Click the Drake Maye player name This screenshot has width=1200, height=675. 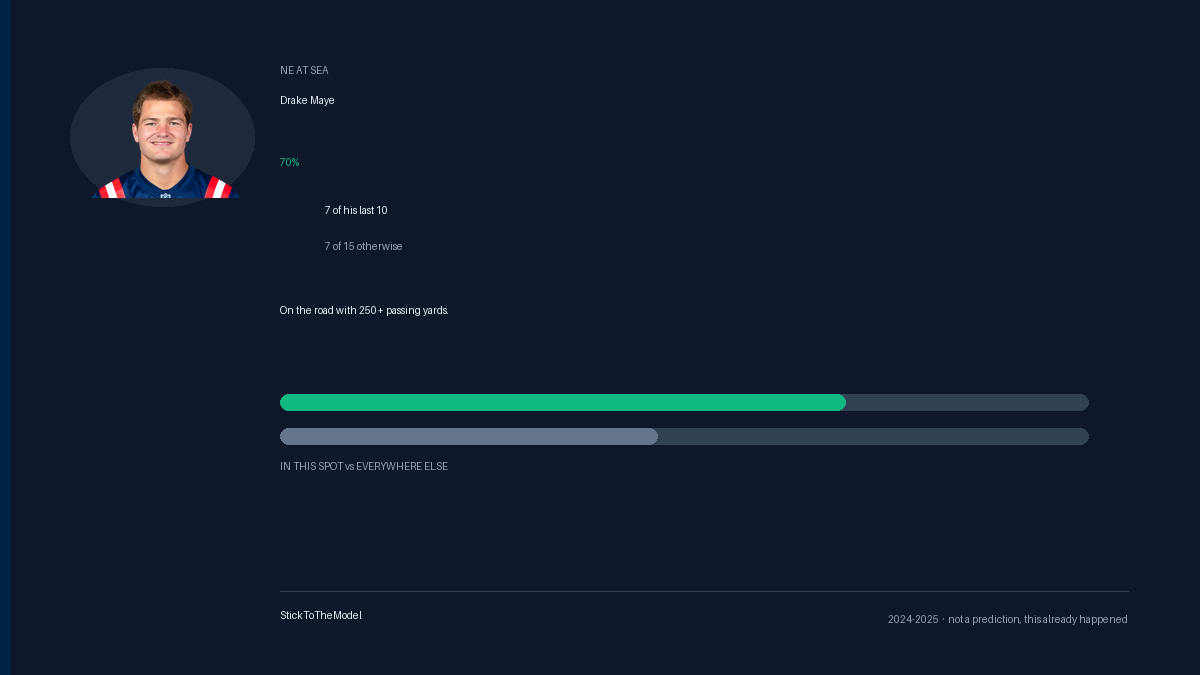tap(307, 100)
